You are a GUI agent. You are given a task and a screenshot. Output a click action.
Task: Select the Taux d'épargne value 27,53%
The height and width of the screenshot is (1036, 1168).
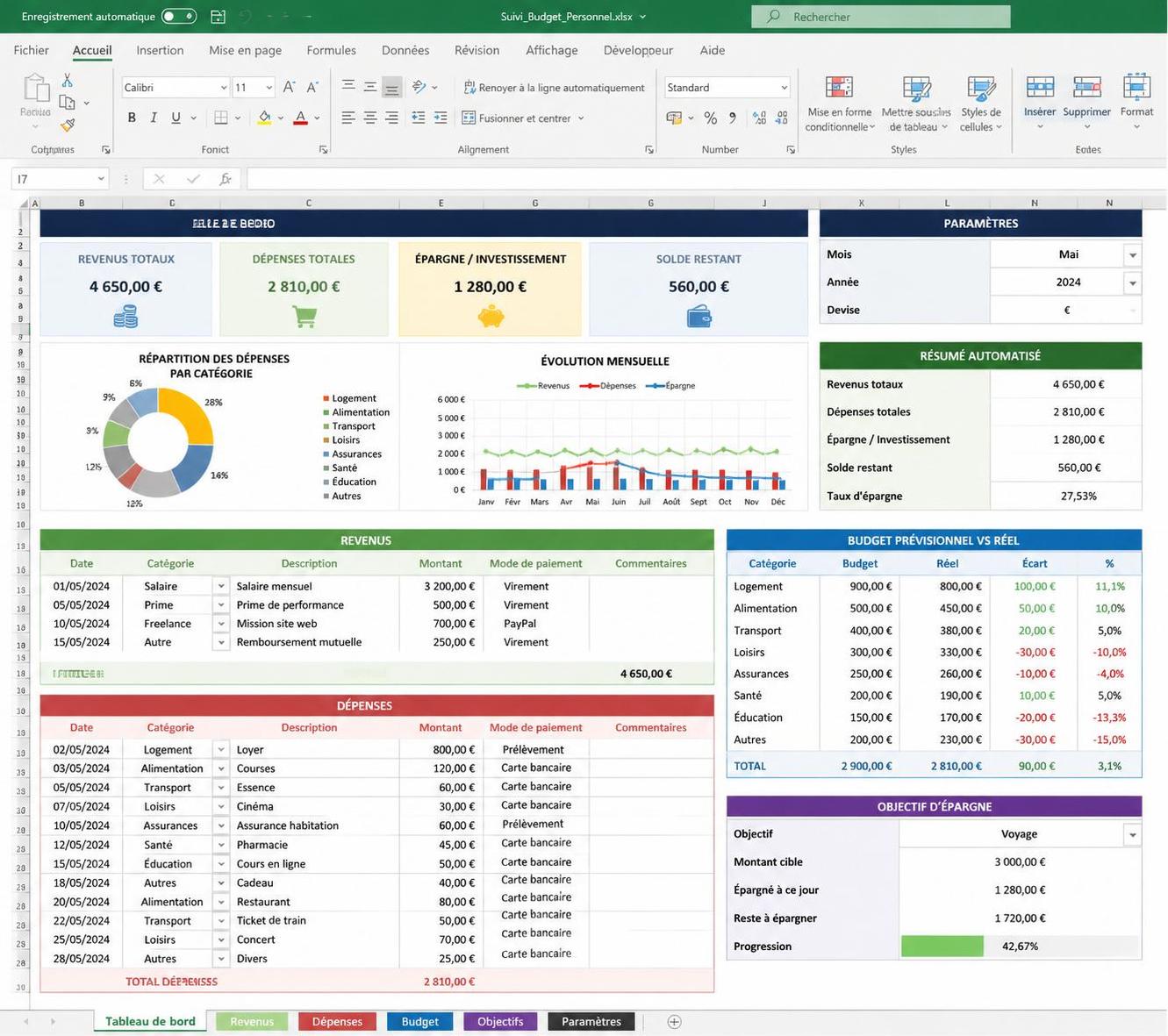pyautogui.click(x=1078, y=496)
